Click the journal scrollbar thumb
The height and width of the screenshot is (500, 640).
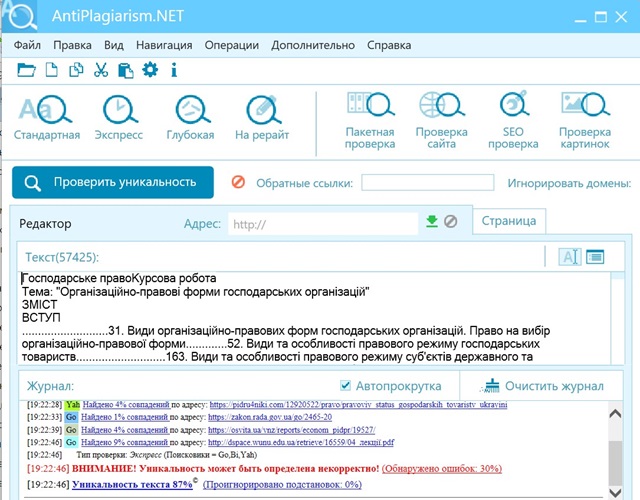[615, 463]
